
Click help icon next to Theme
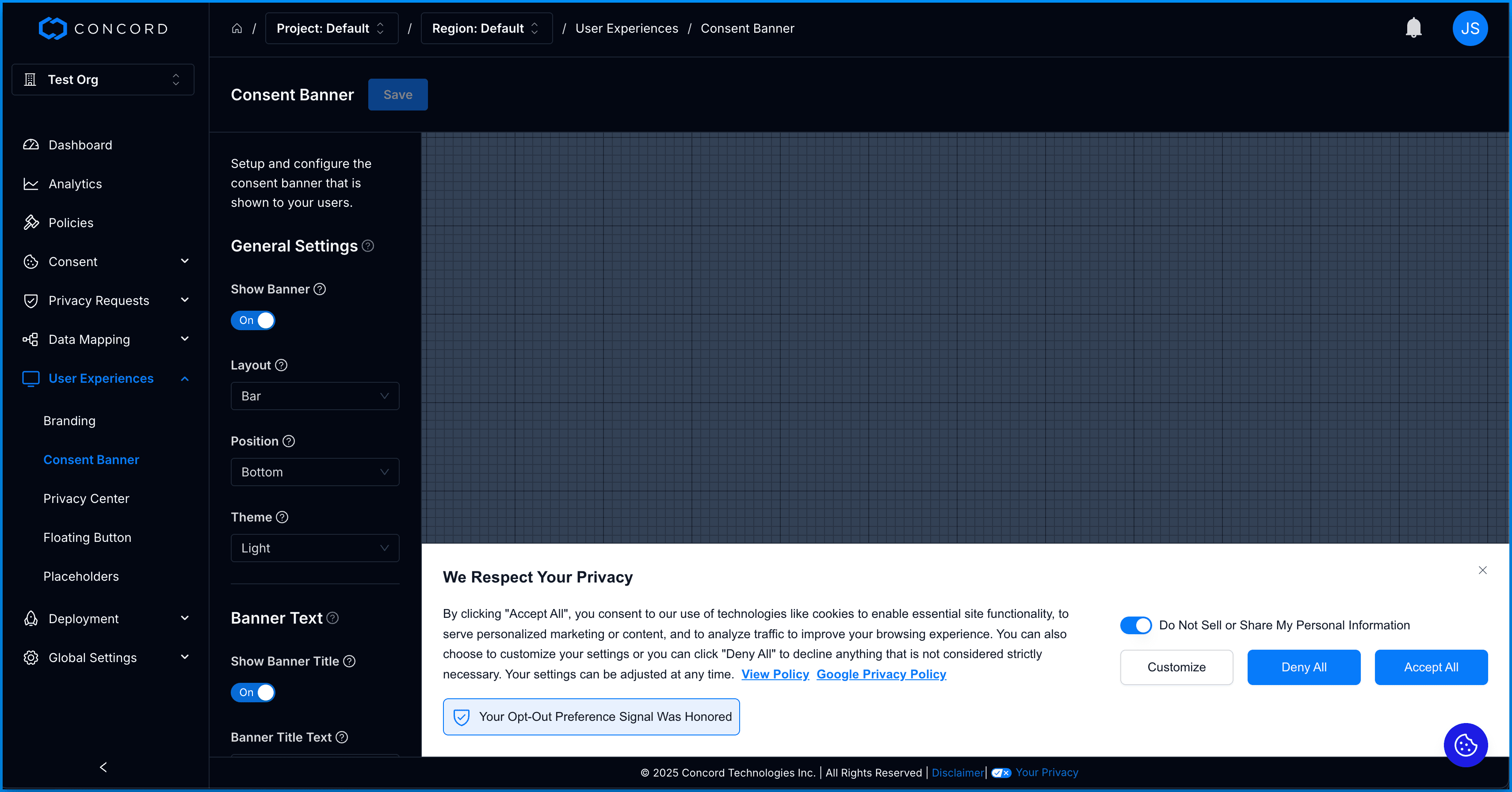tap(283, 517)
